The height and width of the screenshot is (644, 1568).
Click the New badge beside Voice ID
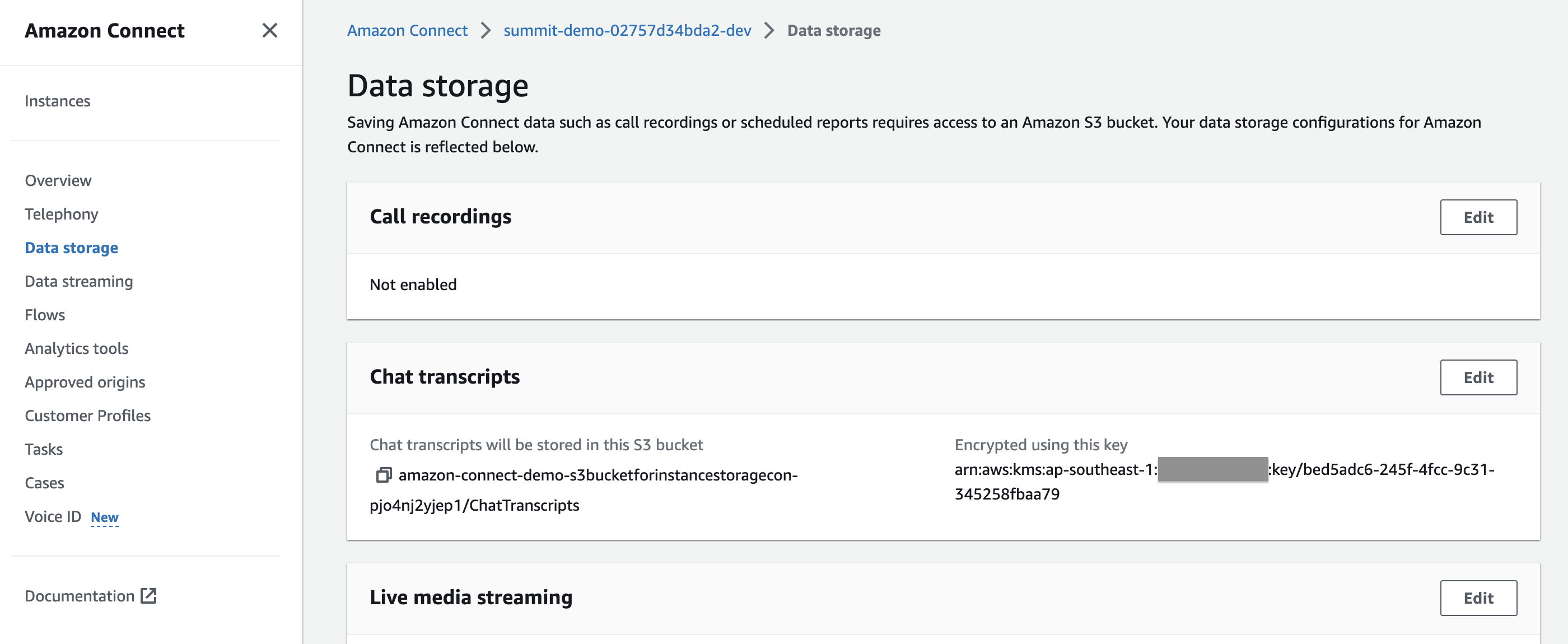(x=105, y=517)
